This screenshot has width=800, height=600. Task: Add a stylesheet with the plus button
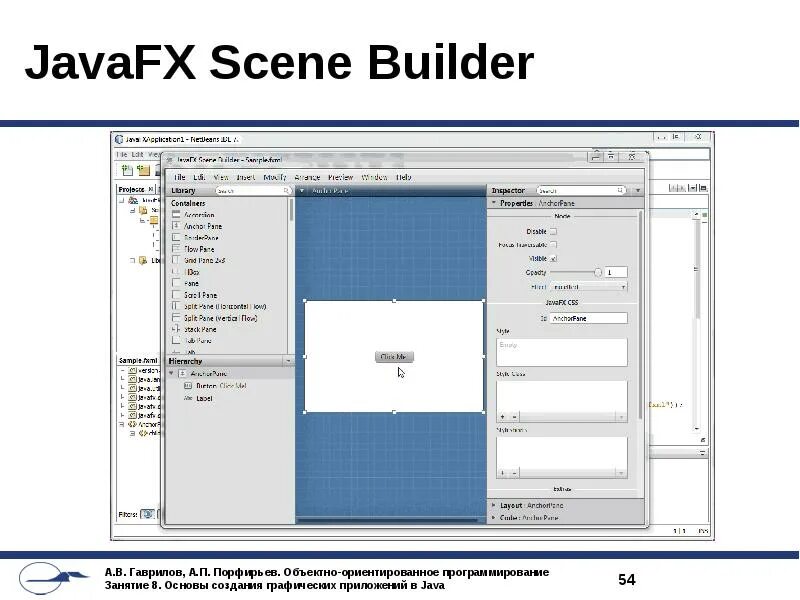point(503,473)
